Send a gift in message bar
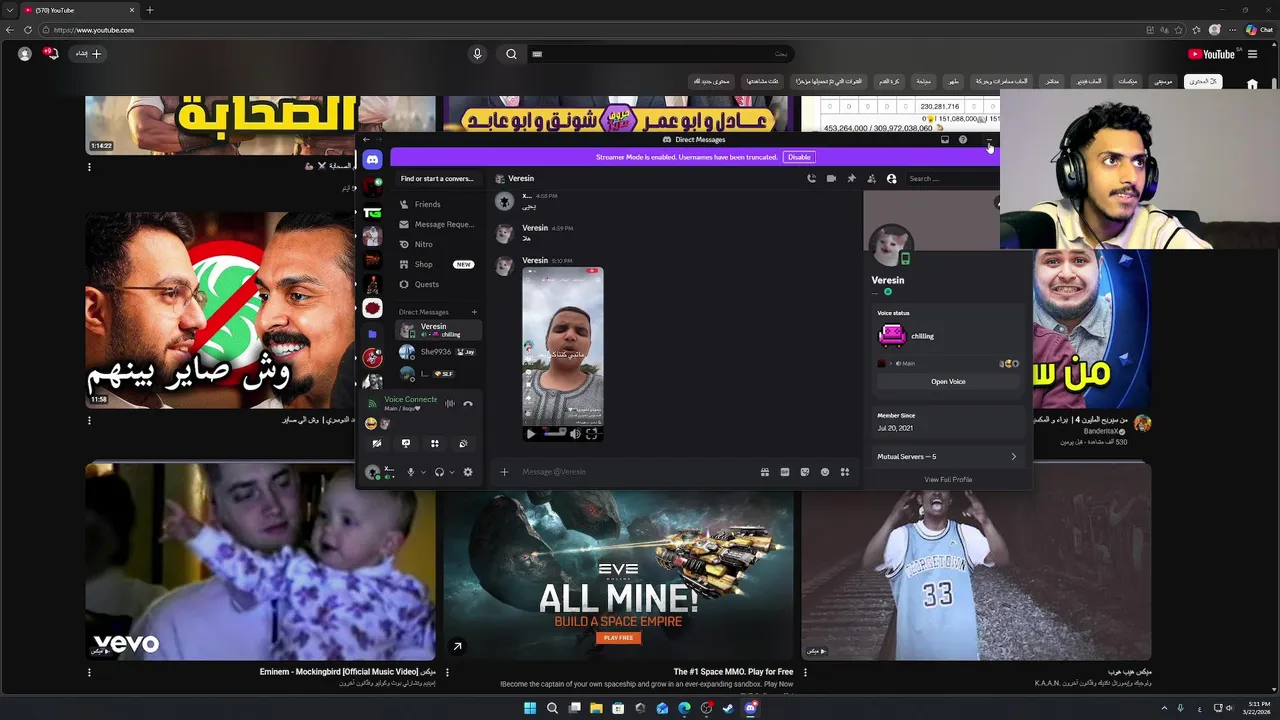The height and width of the screenshot is (720, 1280). [765, 472]
